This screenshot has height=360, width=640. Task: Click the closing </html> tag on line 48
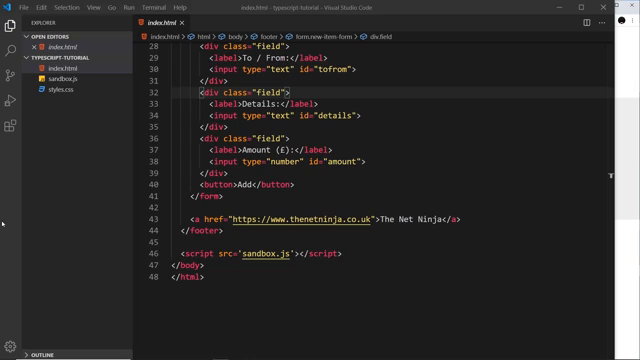point(187,277)
